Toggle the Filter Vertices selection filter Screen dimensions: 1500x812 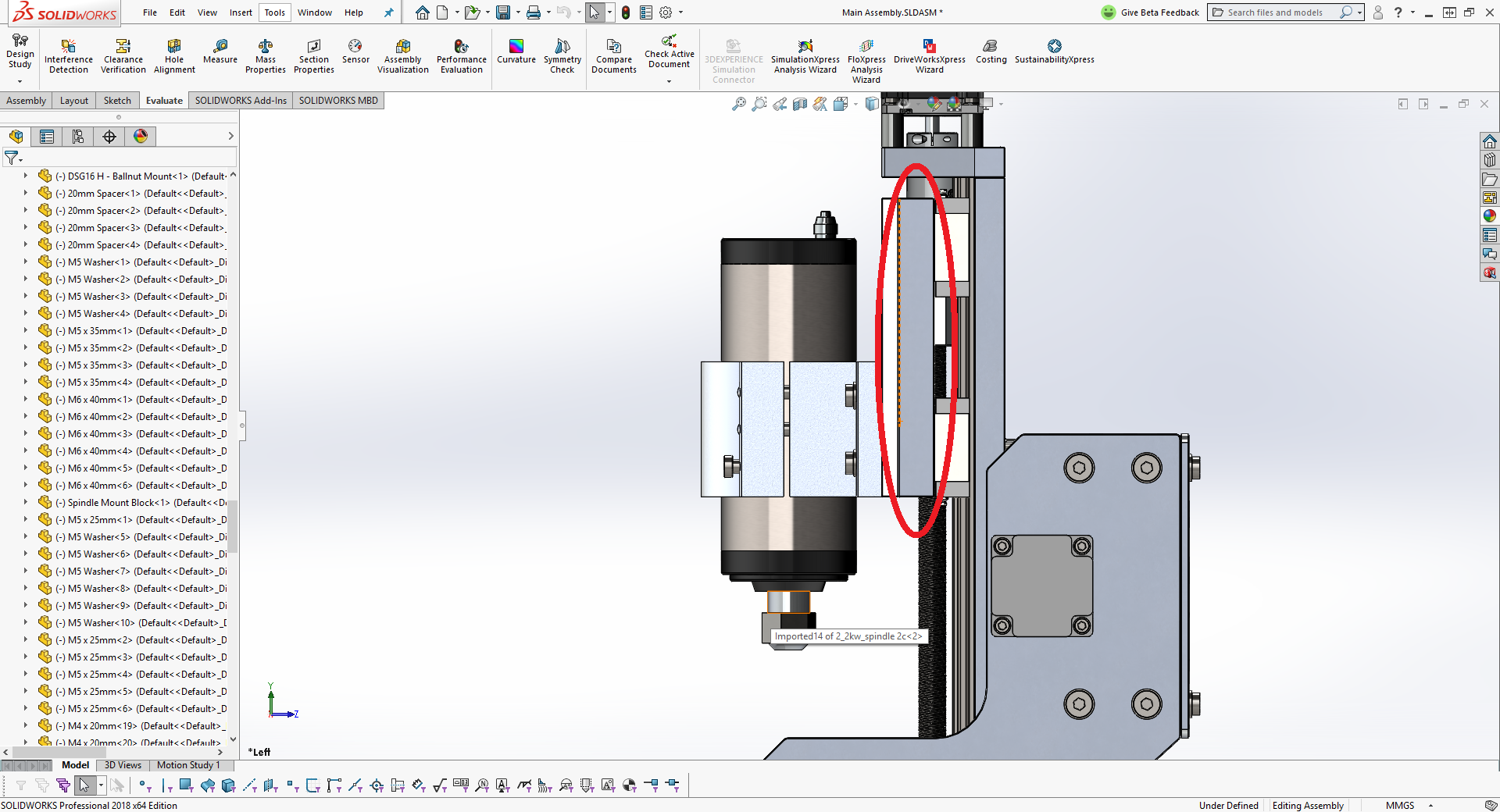point(145,785)
